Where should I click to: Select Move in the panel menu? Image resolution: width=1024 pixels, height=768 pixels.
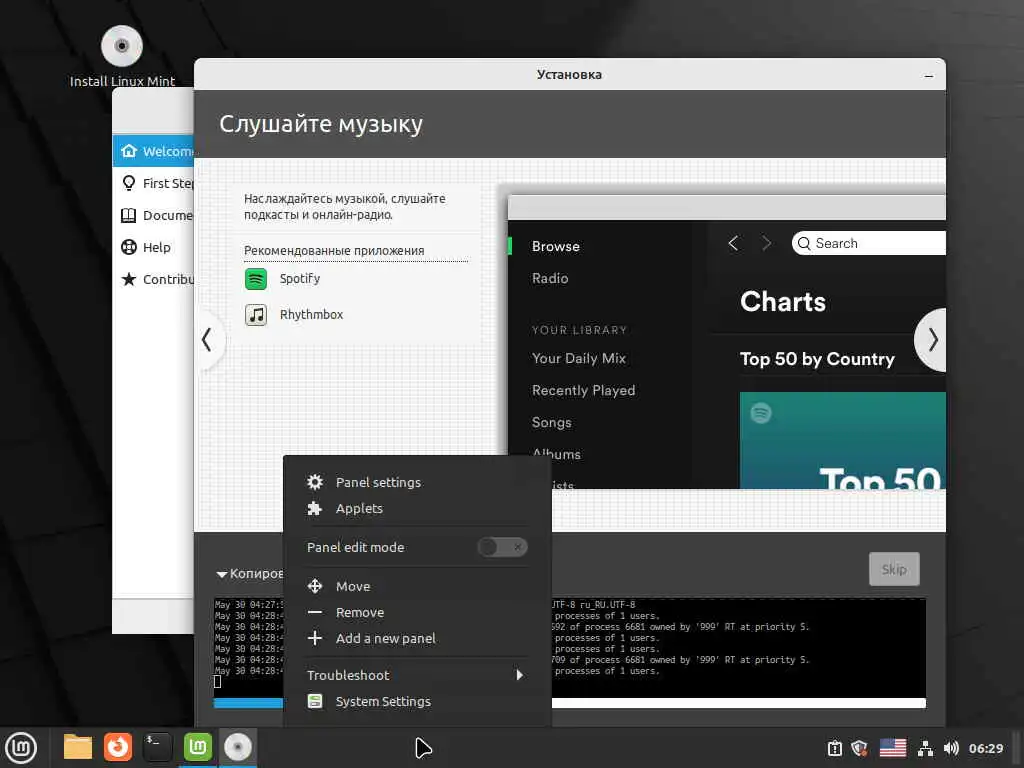click(417, 586)
